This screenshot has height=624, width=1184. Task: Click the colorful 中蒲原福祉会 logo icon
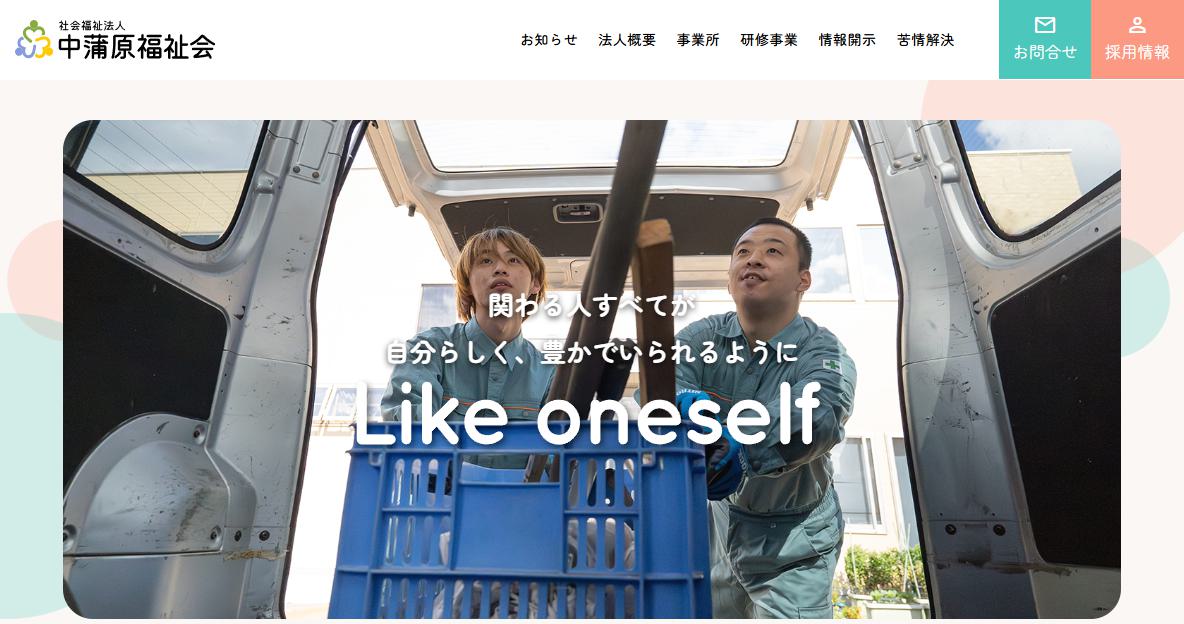pos(33,40)
